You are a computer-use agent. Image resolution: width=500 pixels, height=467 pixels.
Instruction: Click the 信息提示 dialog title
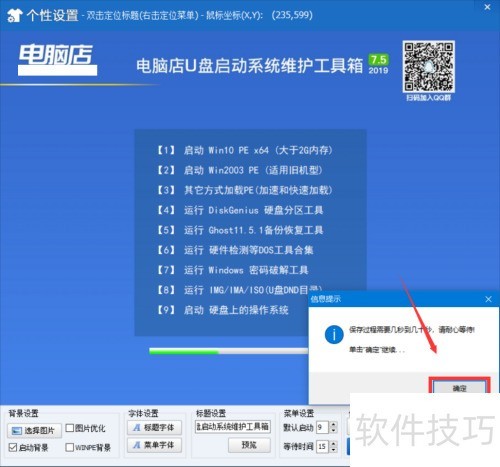pyautogui.click(x=325, y=299)
